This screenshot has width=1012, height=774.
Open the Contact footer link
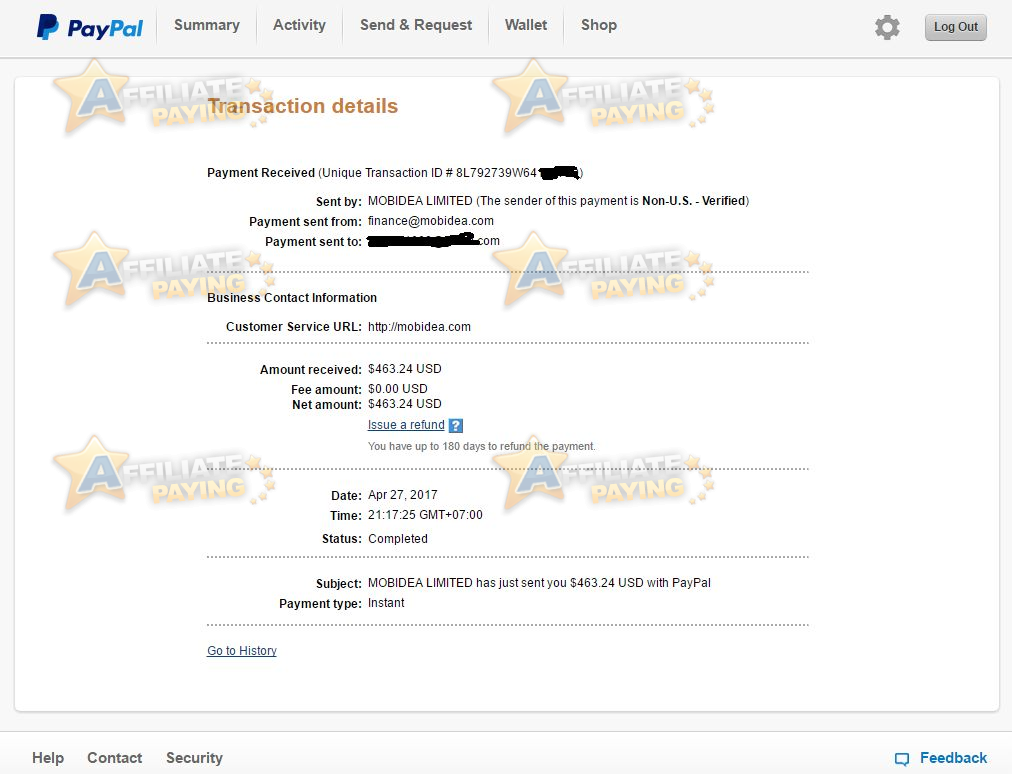[x=115, y=758]
